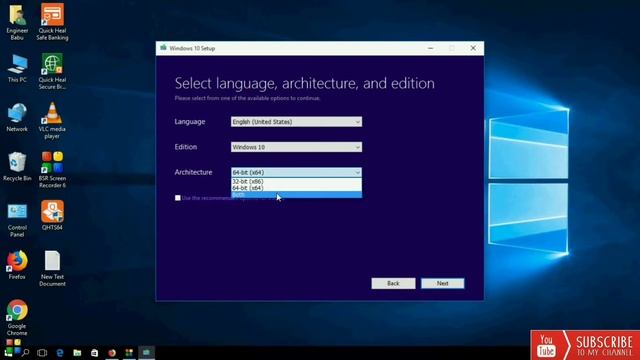Viewport: 640px width, 360px height.
Task: Open the New Text Document file
Action: (52, 268)
